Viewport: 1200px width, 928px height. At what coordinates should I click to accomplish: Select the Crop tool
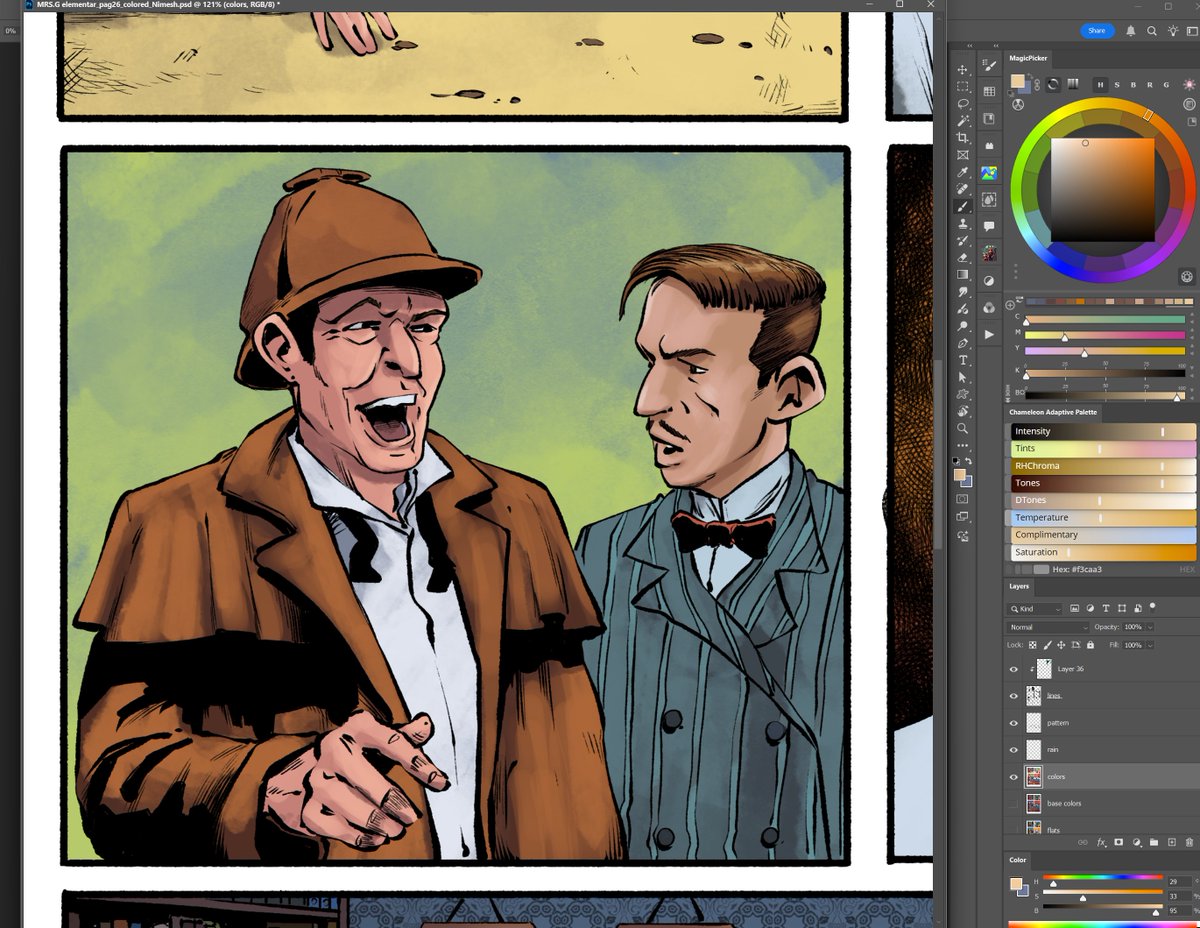[x=963, y=138]
